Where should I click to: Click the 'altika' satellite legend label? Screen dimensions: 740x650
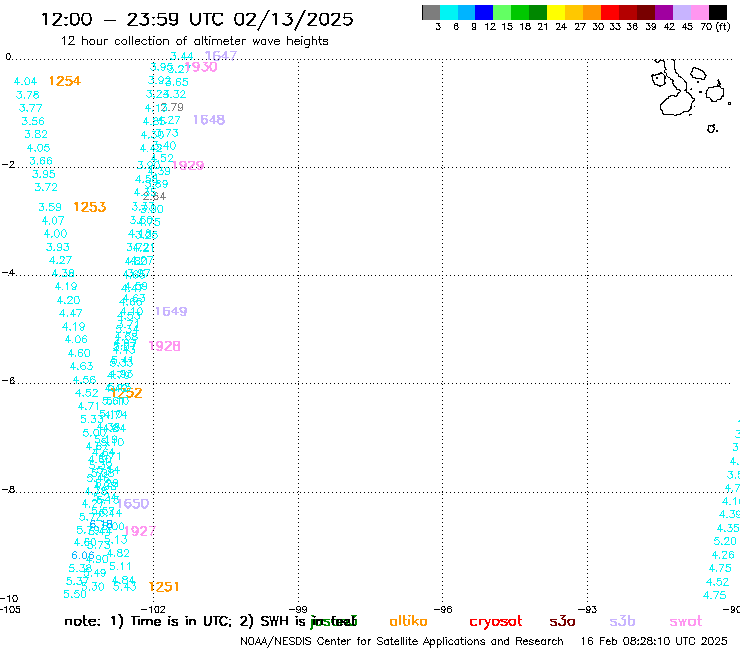pos(408,621)
